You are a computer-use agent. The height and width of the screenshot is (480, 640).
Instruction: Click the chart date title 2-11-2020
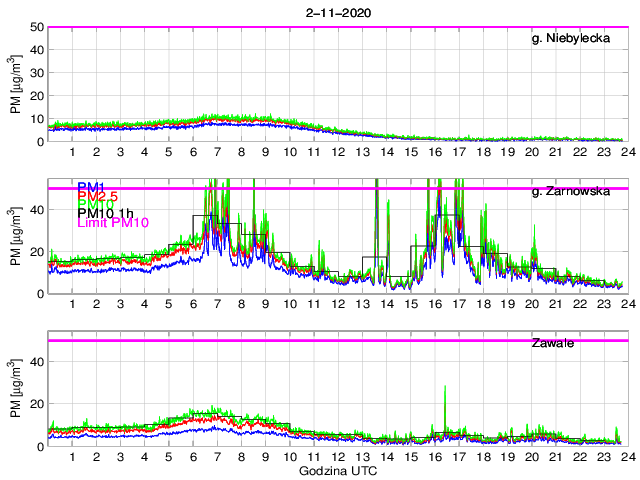click(x=336, y=10)
